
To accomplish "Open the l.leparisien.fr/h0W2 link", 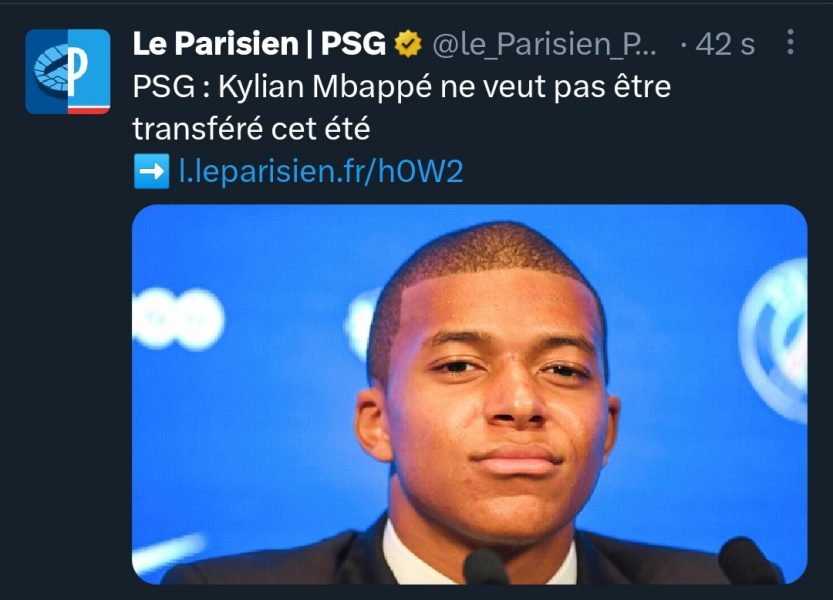I will coord(321,171).
